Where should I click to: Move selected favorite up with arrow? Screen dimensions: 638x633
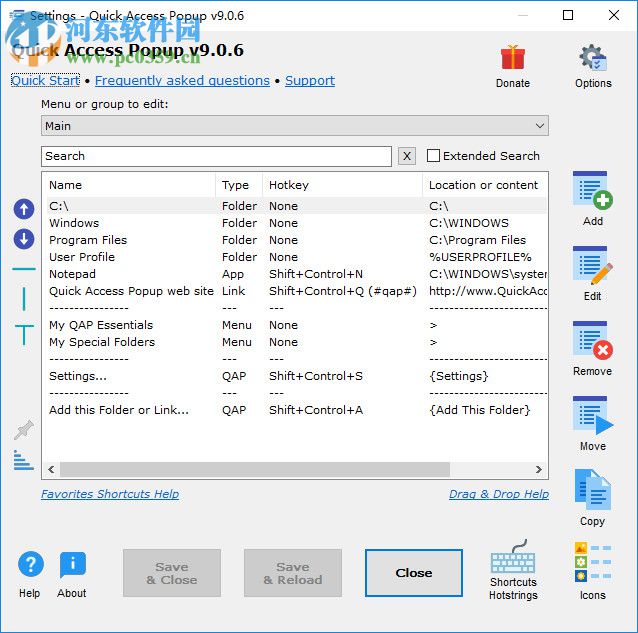[24, 209]
